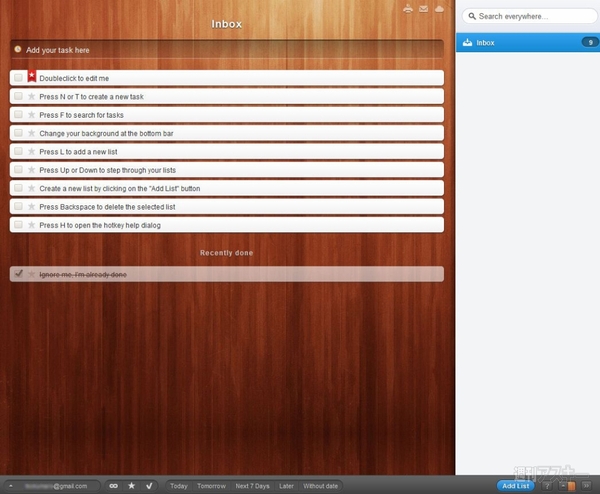Filter tasks due Tomorrow
Screen dimensions: 600x494
[x=211, y=486]
